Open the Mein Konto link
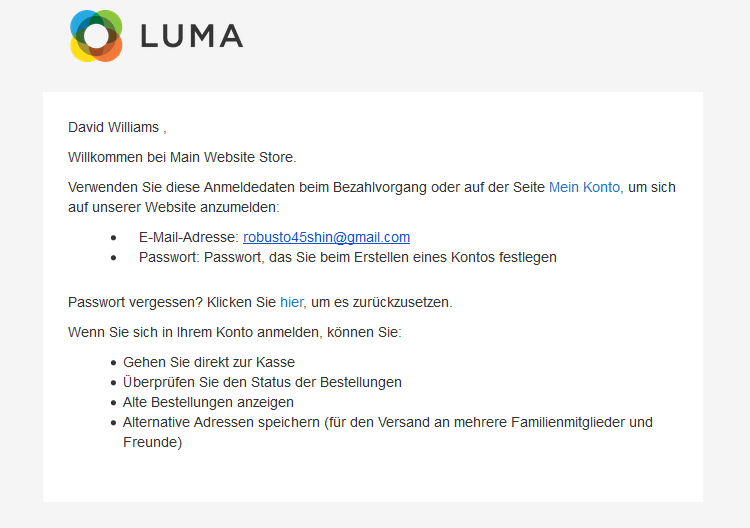750x528 pixels. [x=584, y=187]
